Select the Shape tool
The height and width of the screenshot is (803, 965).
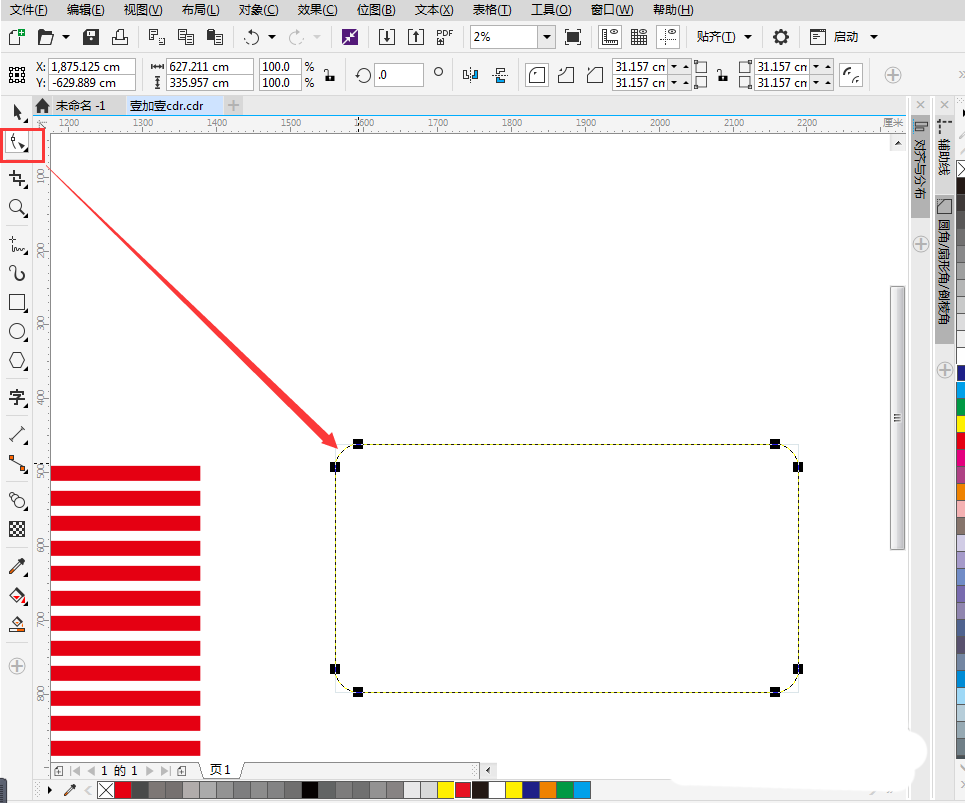click(18, 143)
